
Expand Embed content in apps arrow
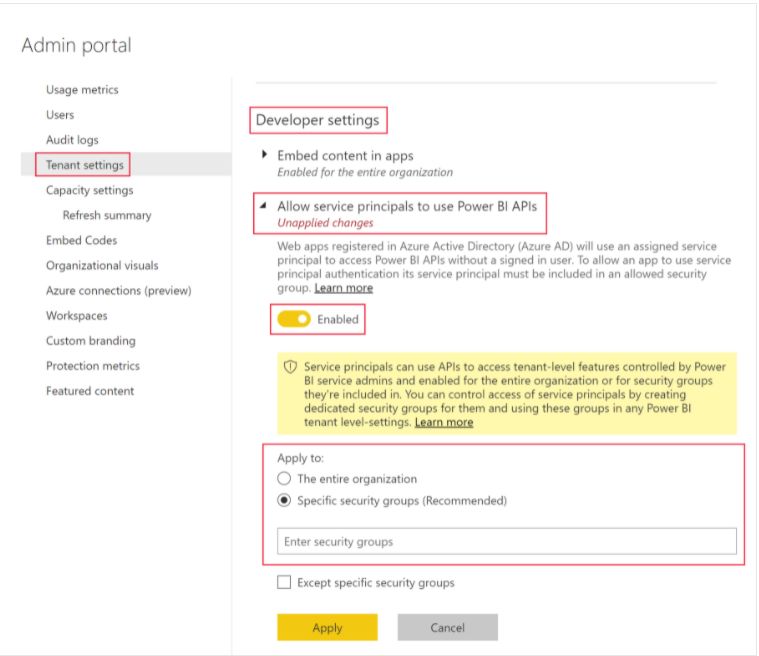[264, 154]
